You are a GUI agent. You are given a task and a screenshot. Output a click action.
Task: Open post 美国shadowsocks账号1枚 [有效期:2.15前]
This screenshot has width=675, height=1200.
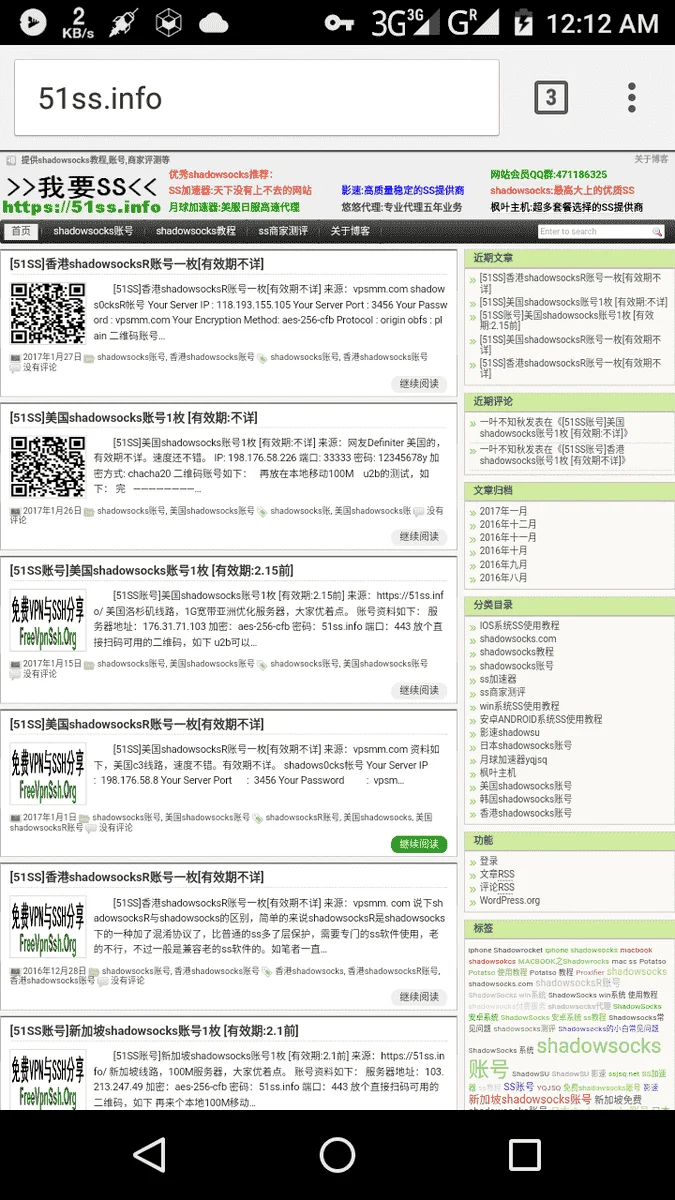[152, 570]
